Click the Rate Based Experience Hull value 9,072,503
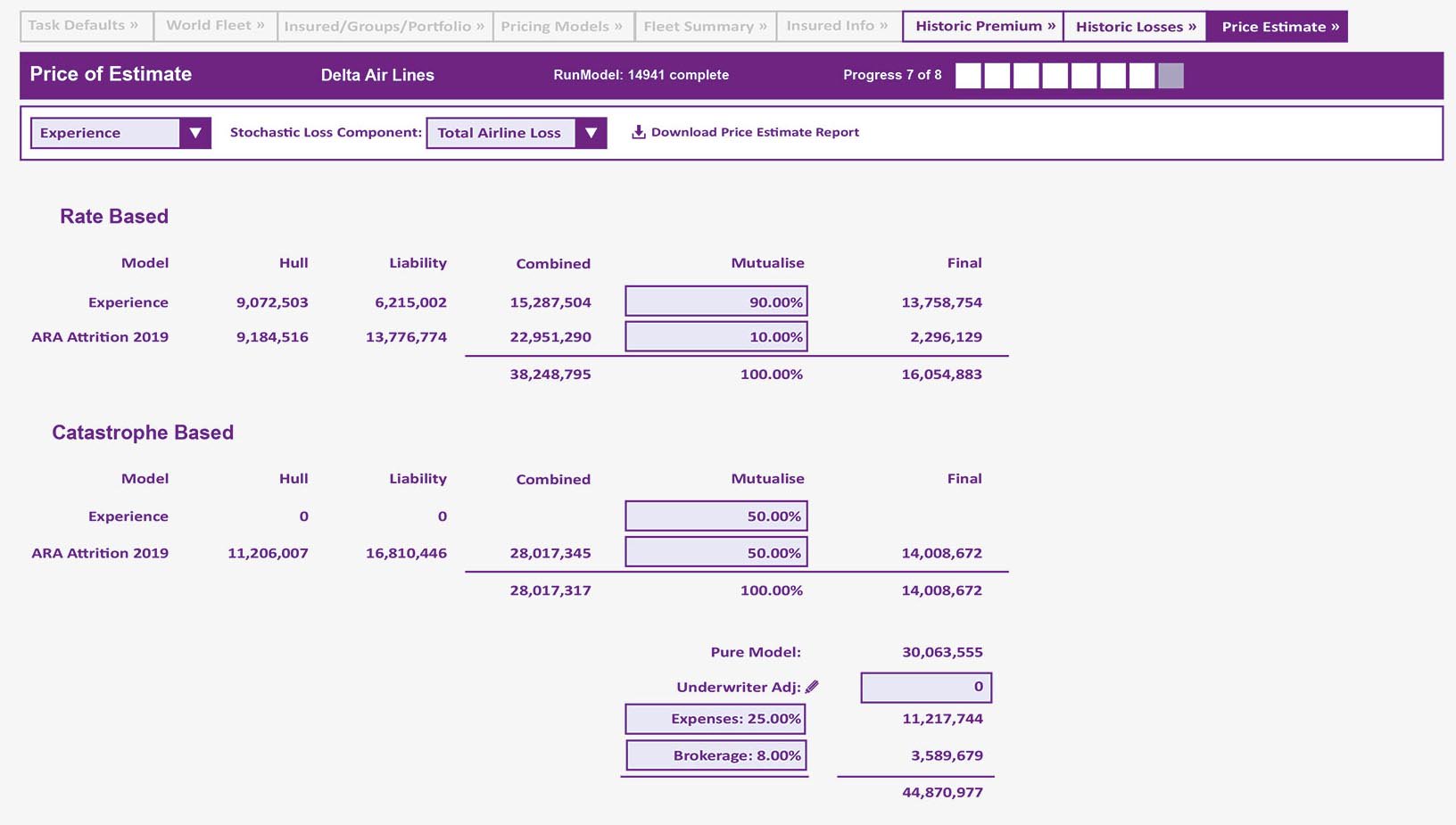 pyautogui.click(x=272, y=302)
